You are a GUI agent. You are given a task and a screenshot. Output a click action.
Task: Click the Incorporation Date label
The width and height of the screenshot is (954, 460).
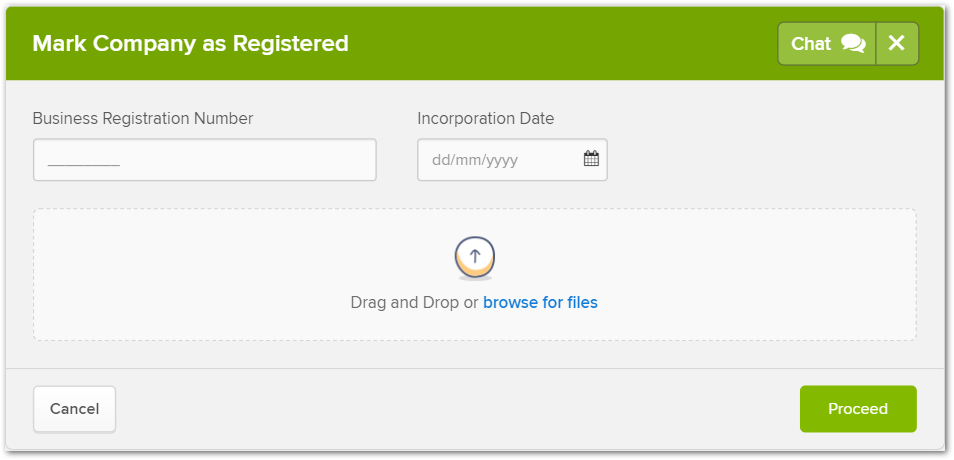click(x=486, y=119)
